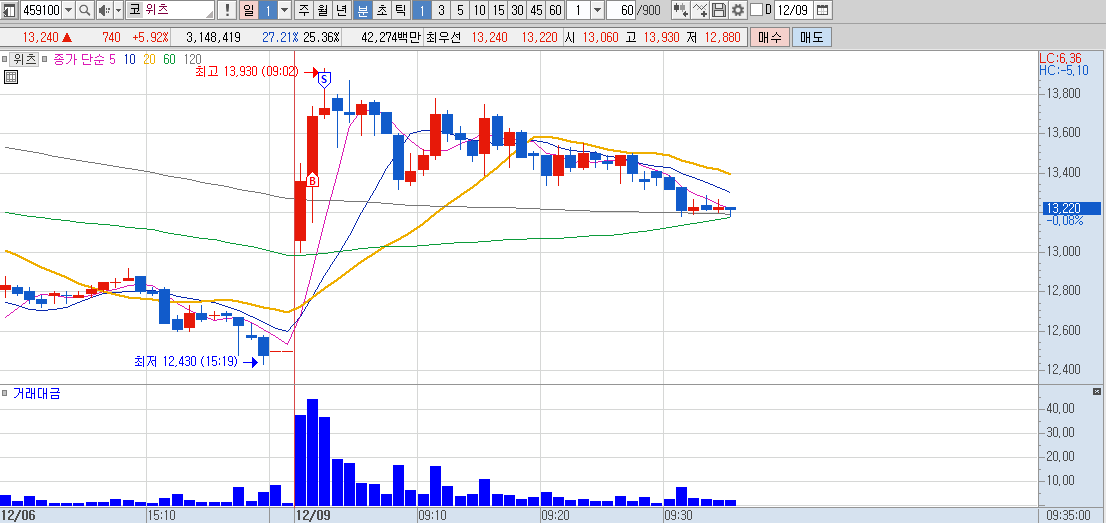This screenshot has height=523, width=1106.
Task: Open the calendar date picker icon
Action: pos(823,10)
